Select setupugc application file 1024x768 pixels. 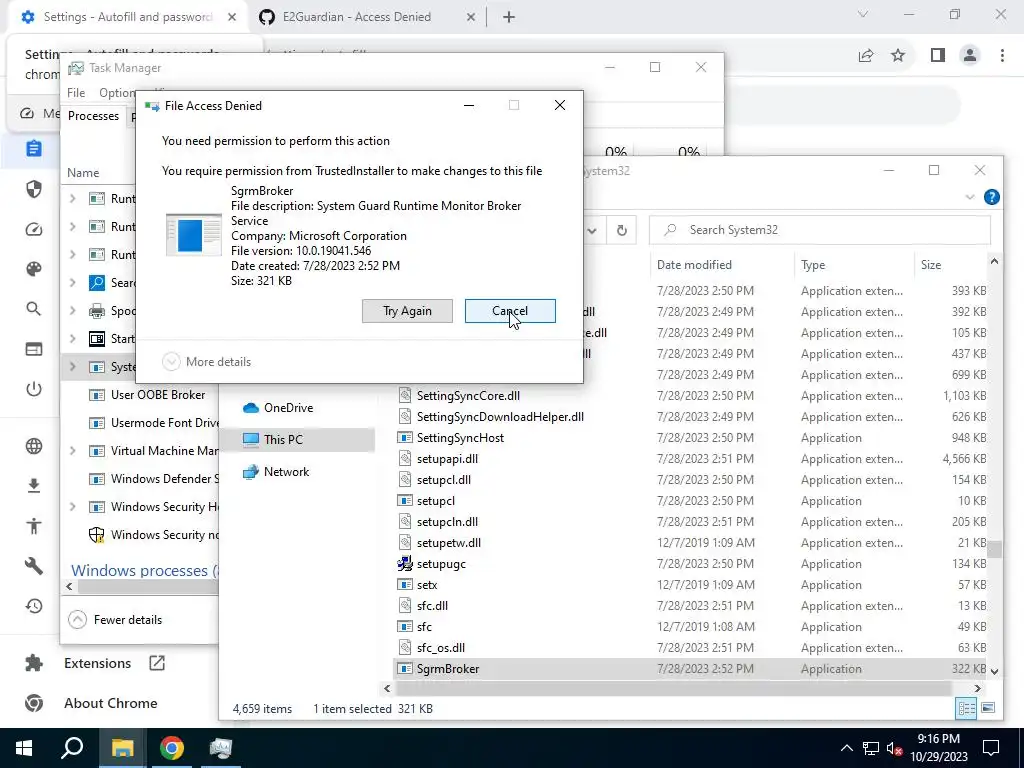[441, 564]
